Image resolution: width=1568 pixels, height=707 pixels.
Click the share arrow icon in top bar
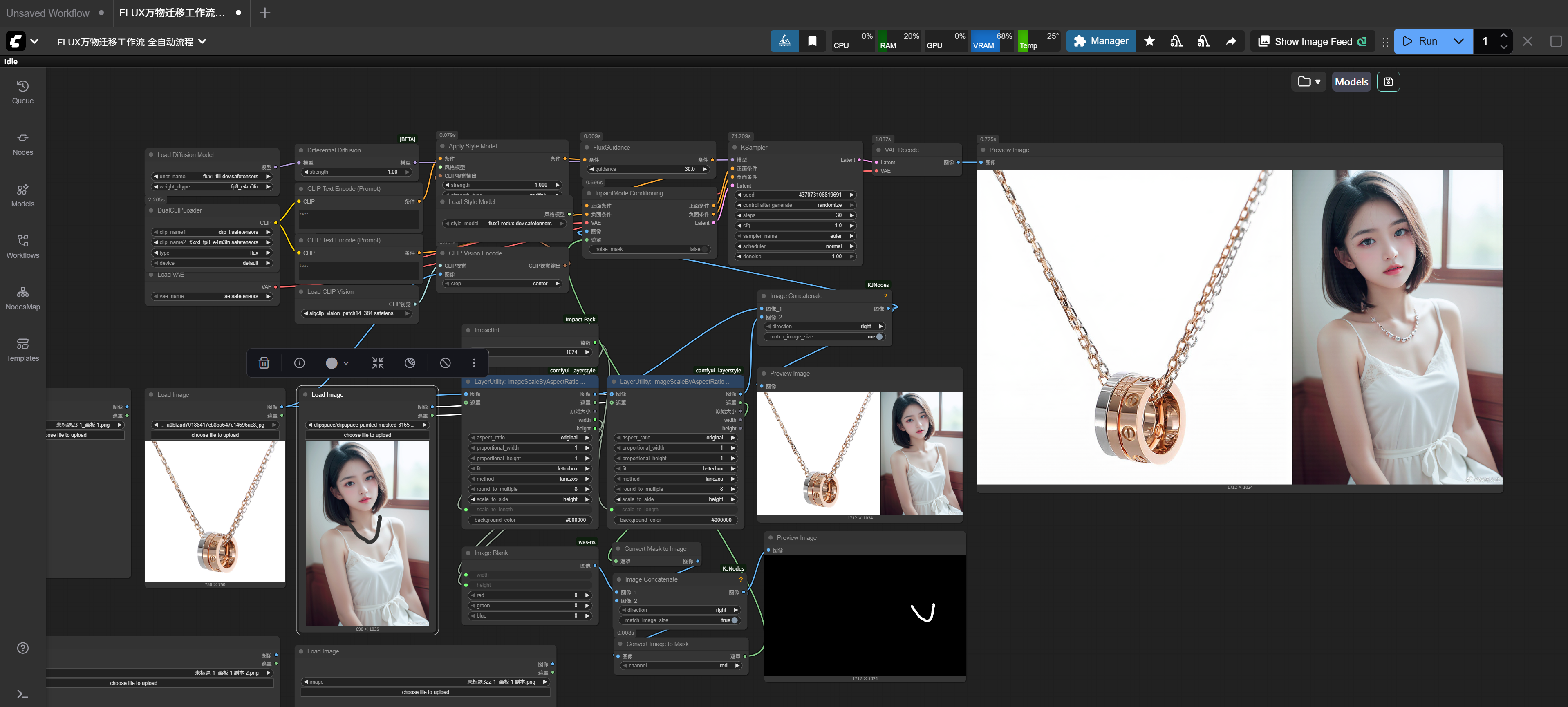coord(1230,41)
